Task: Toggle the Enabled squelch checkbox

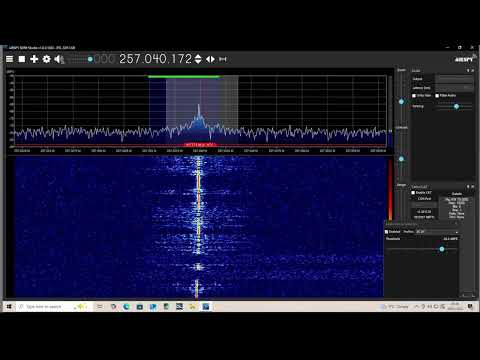Action: (x=387, y=232)
